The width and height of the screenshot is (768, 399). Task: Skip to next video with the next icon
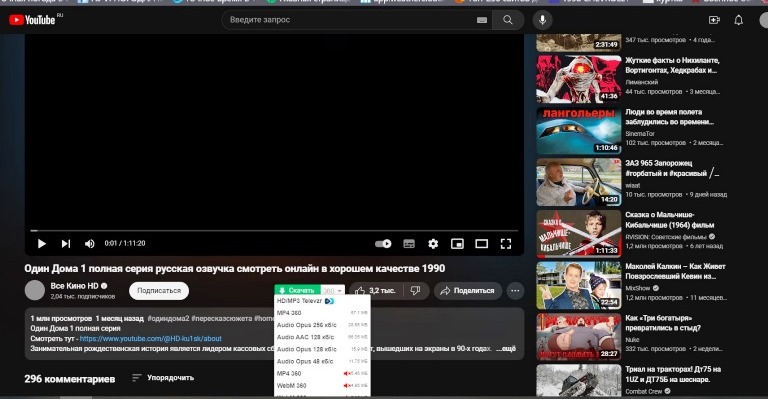[x=66, y=243]
